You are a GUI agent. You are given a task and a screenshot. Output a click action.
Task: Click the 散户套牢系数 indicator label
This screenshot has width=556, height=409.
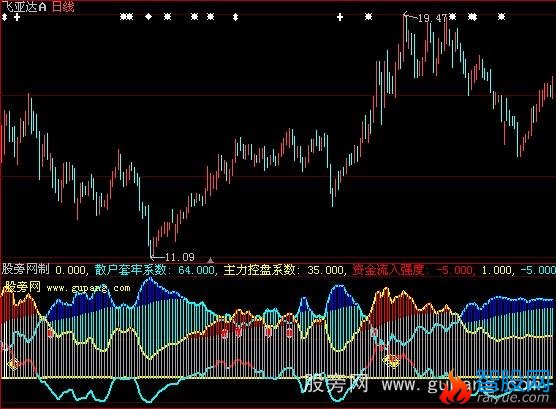pyautogui.click(x=130, y=270)
